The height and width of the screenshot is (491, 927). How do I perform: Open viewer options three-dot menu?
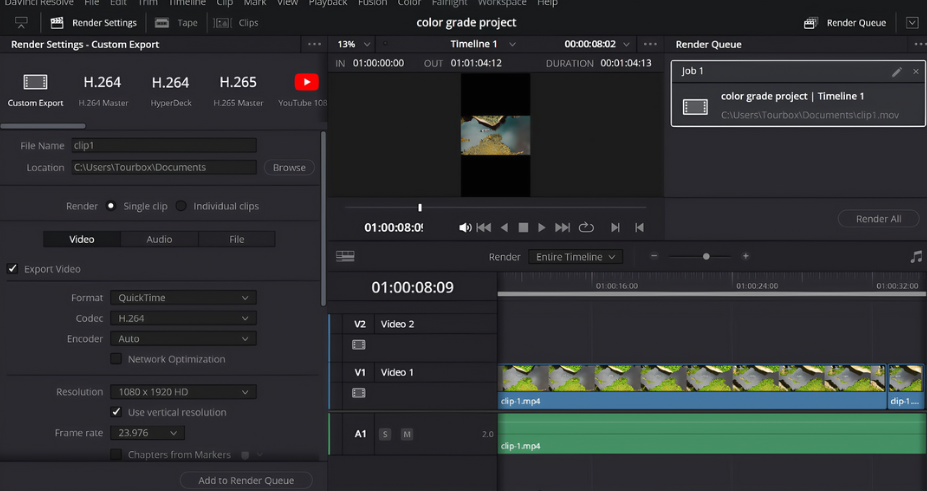tap(650, 44)
